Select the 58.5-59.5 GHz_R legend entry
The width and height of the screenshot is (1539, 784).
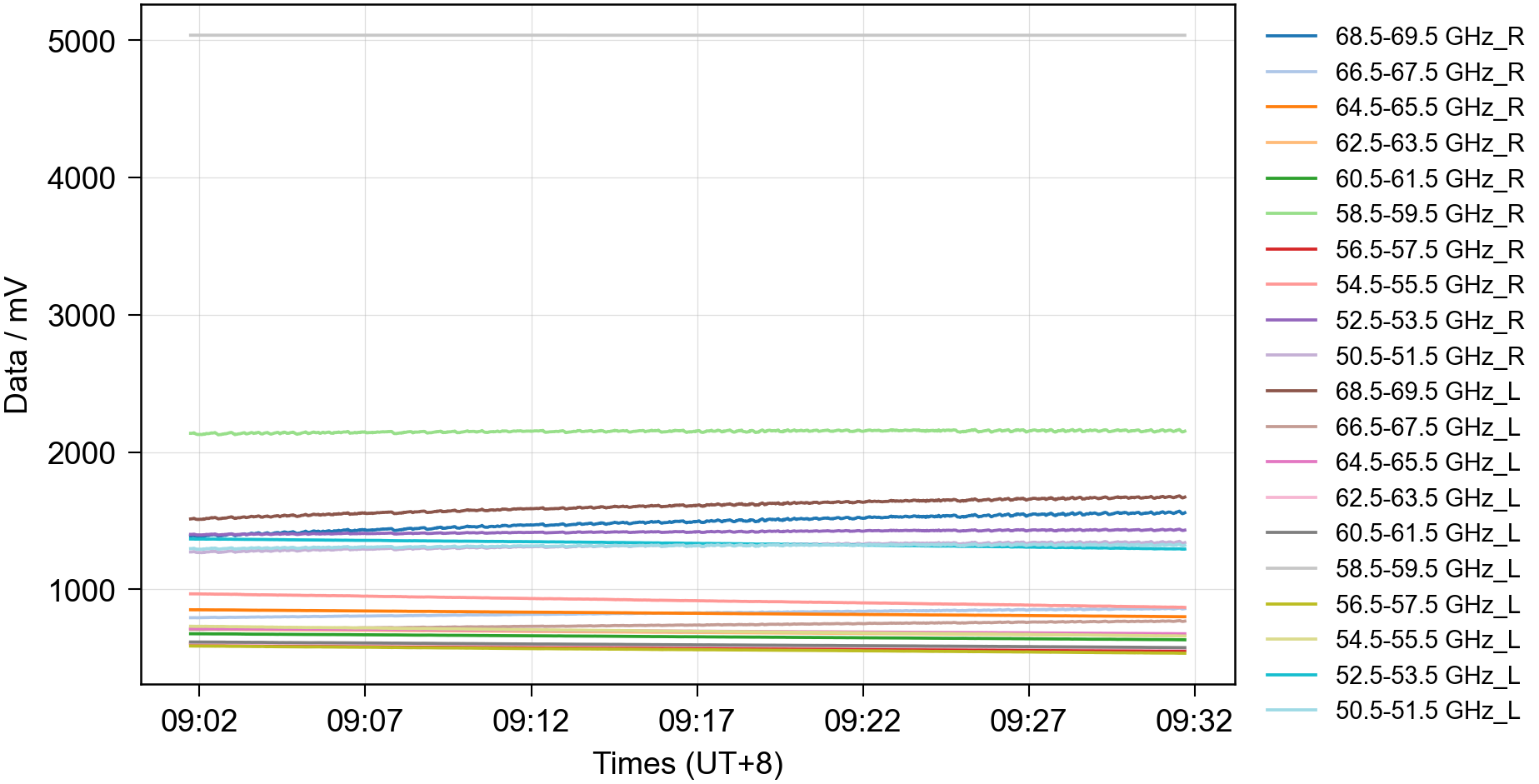[x=1428, y=214]
